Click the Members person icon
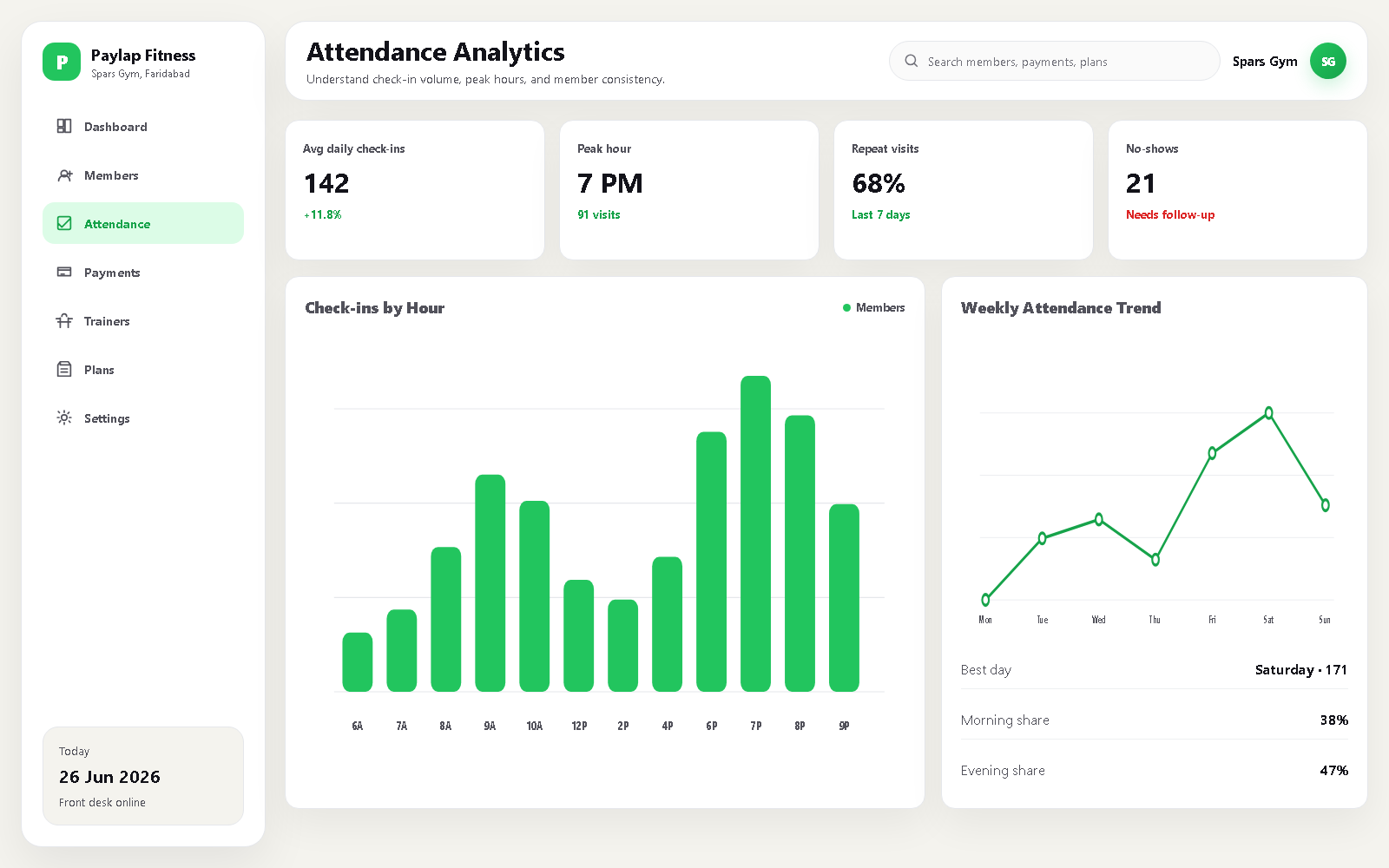 64,174
